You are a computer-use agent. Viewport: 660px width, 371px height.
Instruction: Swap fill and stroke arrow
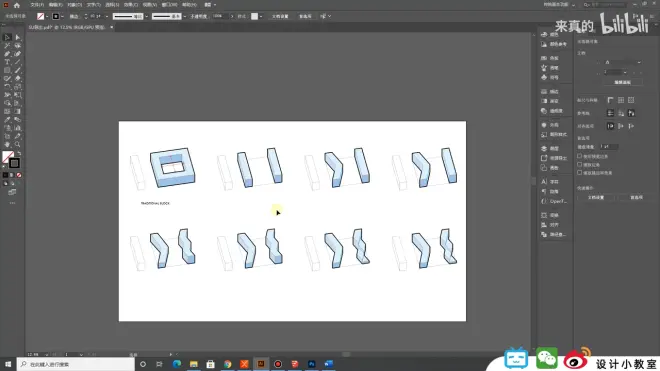[19, 153]
